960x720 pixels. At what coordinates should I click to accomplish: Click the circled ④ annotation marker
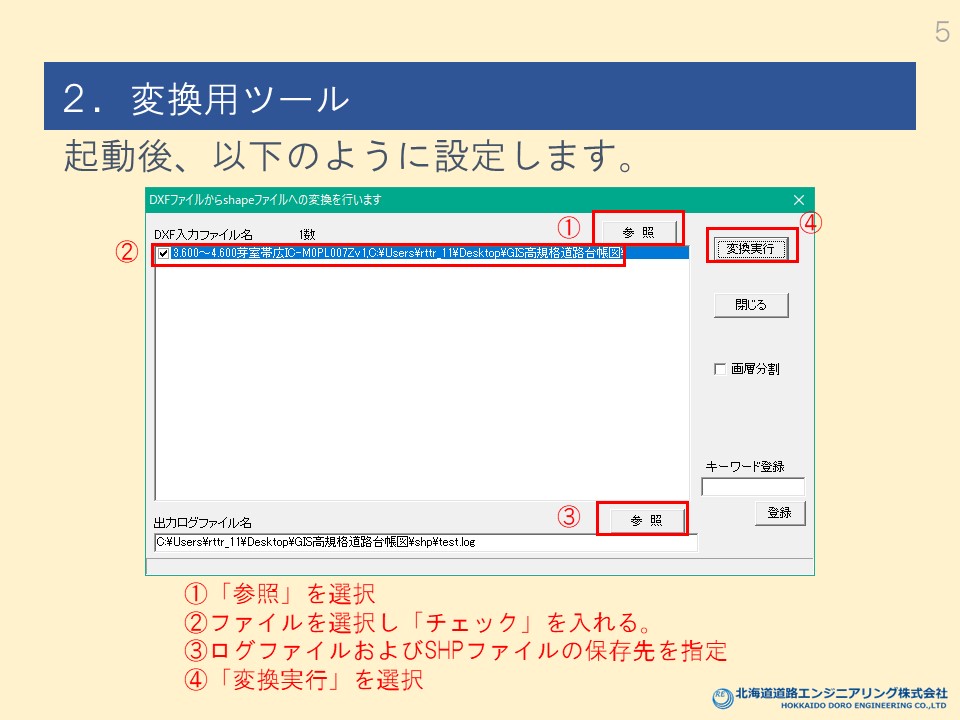point(810,224)
